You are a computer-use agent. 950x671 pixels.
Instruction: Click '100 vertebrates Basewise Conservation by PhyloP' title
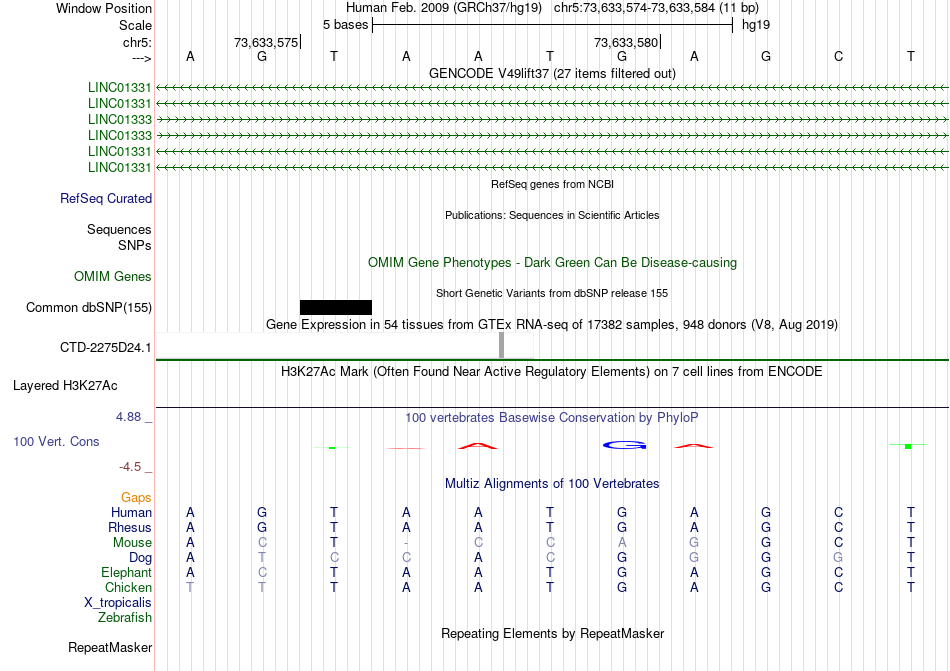[552, 418]
